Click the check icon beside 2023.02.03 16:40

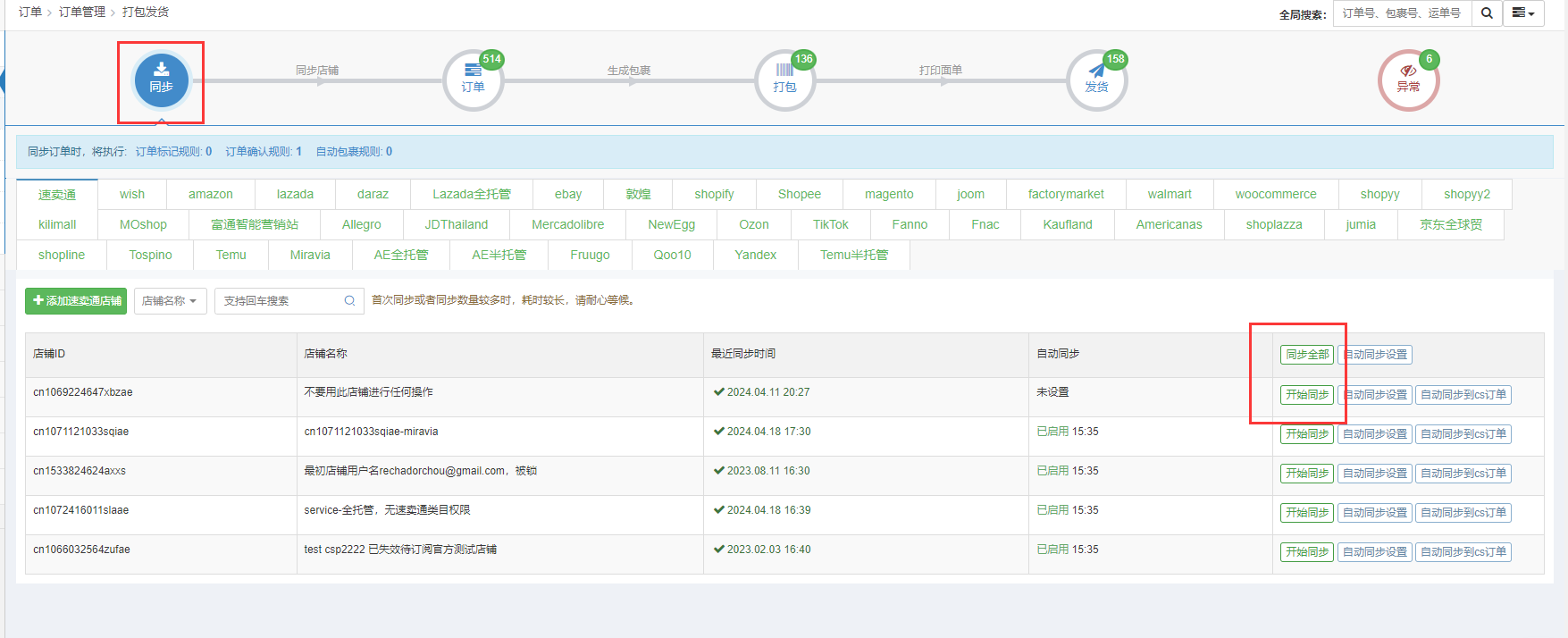point(718,550)
